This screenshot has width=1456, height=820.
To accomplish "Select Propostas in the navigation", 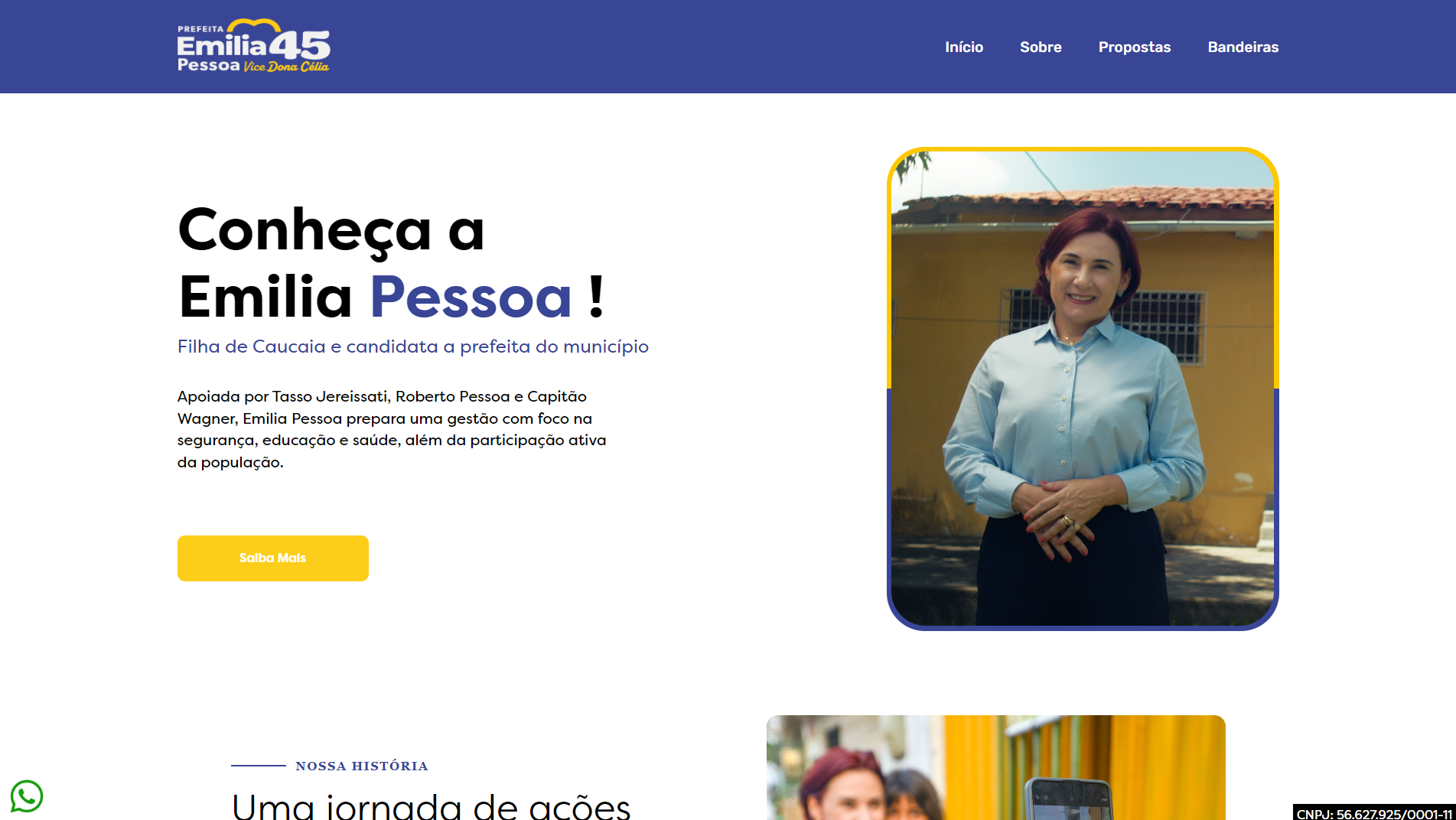I will 1135,47.
